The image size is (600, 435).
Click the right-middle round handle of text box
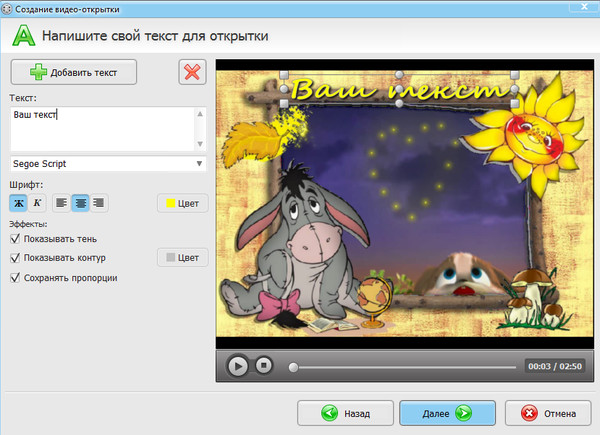coord(515,89)
